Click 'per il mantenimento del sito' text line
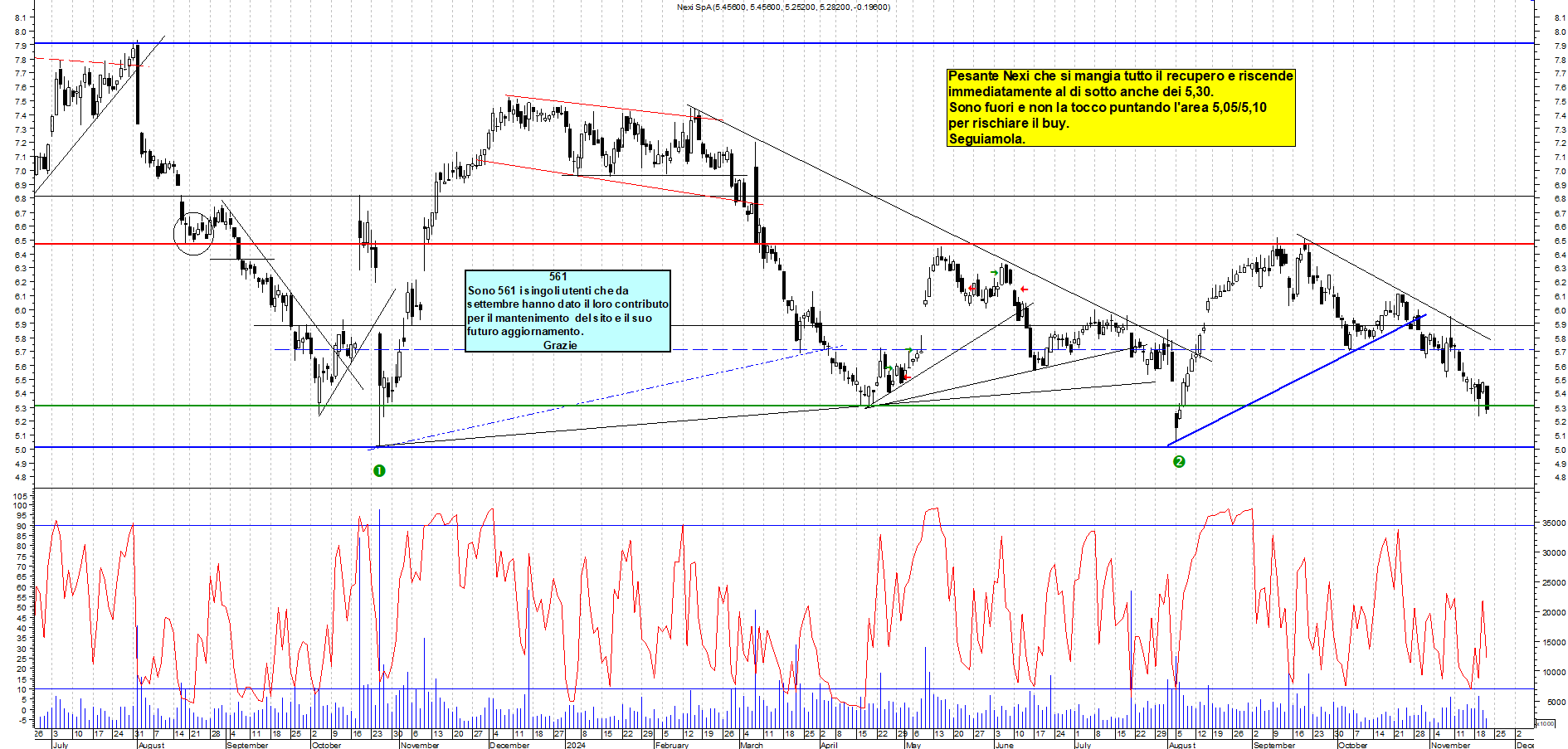The image size is (1568, 749). (x=560, y=318)
